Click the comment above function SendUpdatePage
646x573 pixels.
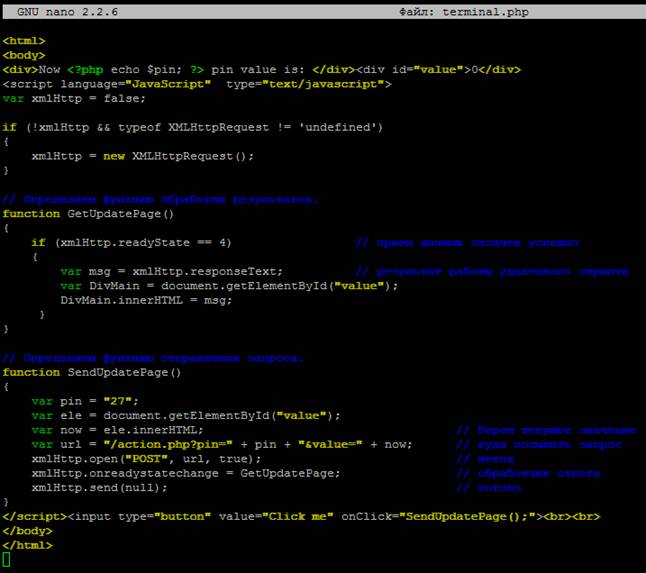click(153, 358)
